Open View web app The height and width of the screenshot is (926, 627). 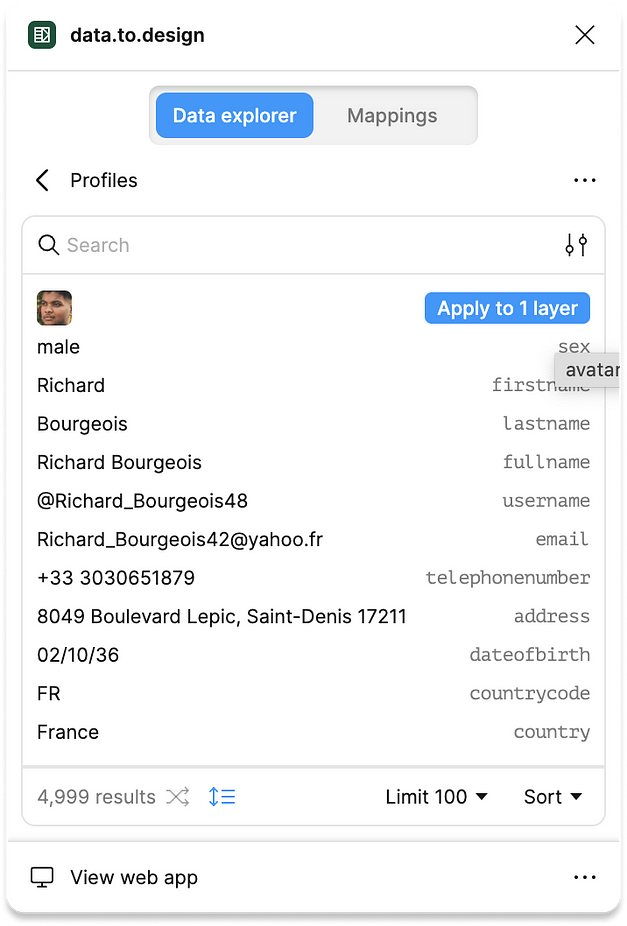[x=134, y=877]
